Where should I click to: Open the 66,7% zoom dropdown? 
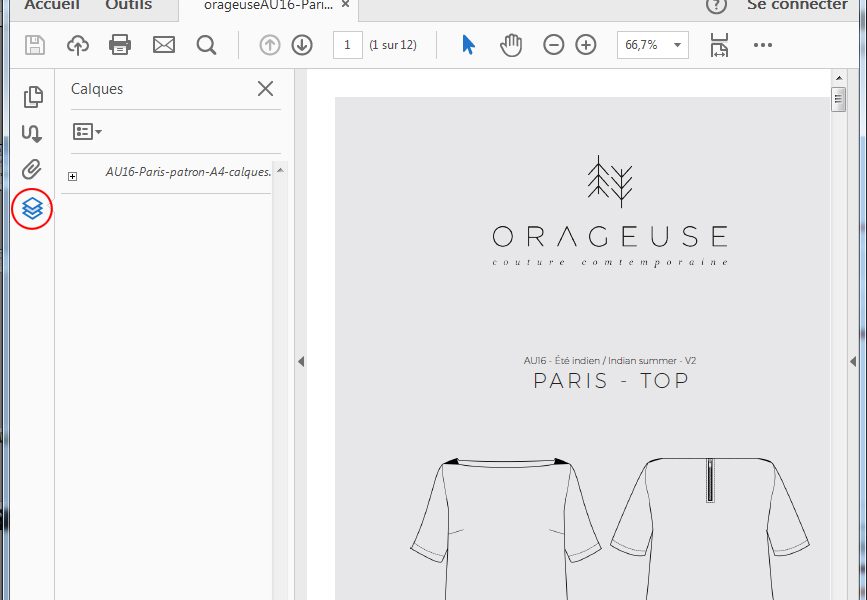pyautogui.click(x=652, y=45)
